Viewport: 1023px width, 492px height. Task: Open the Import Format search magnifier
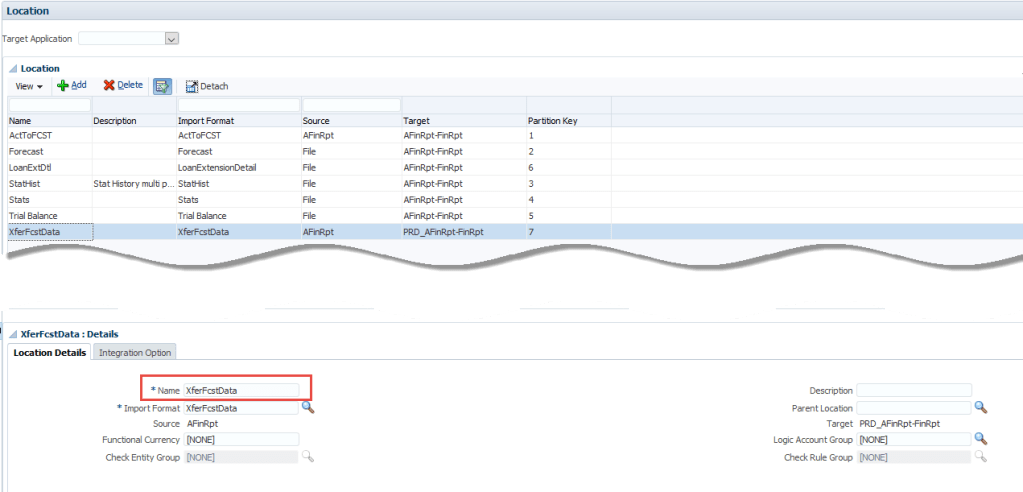[x=308, y=408]
